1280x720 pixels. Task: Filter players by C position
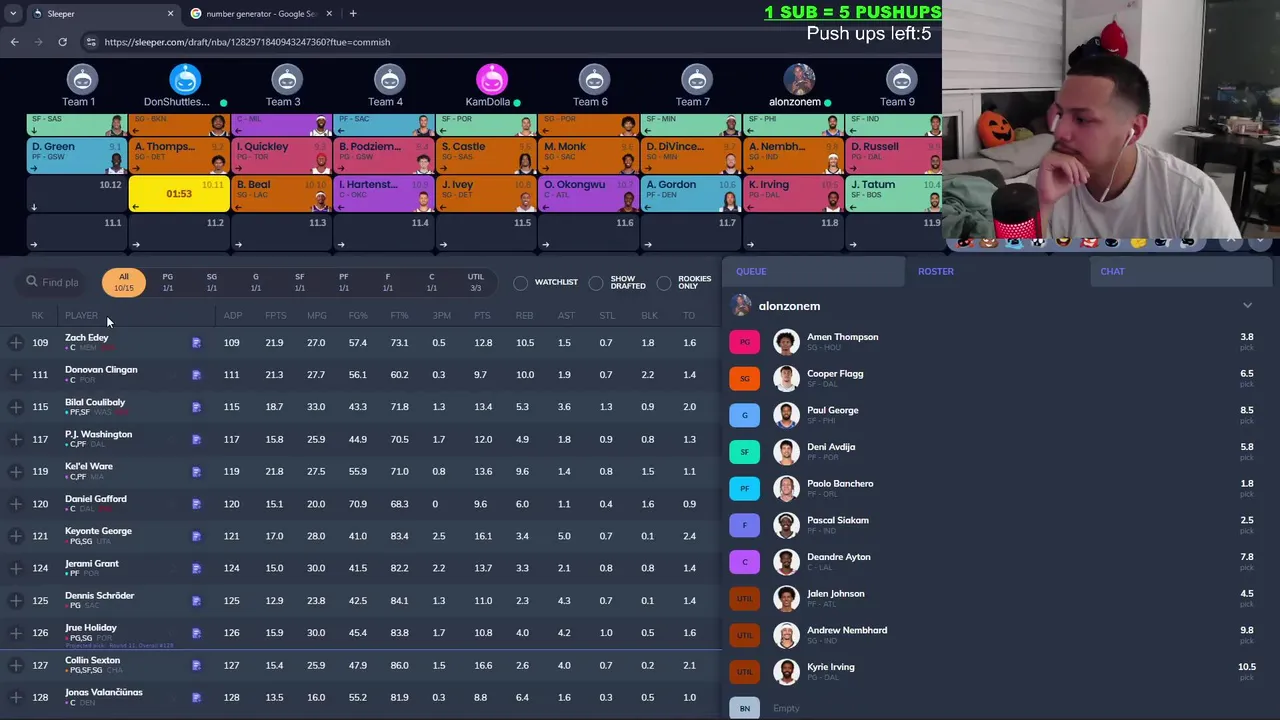coord(432,282)
